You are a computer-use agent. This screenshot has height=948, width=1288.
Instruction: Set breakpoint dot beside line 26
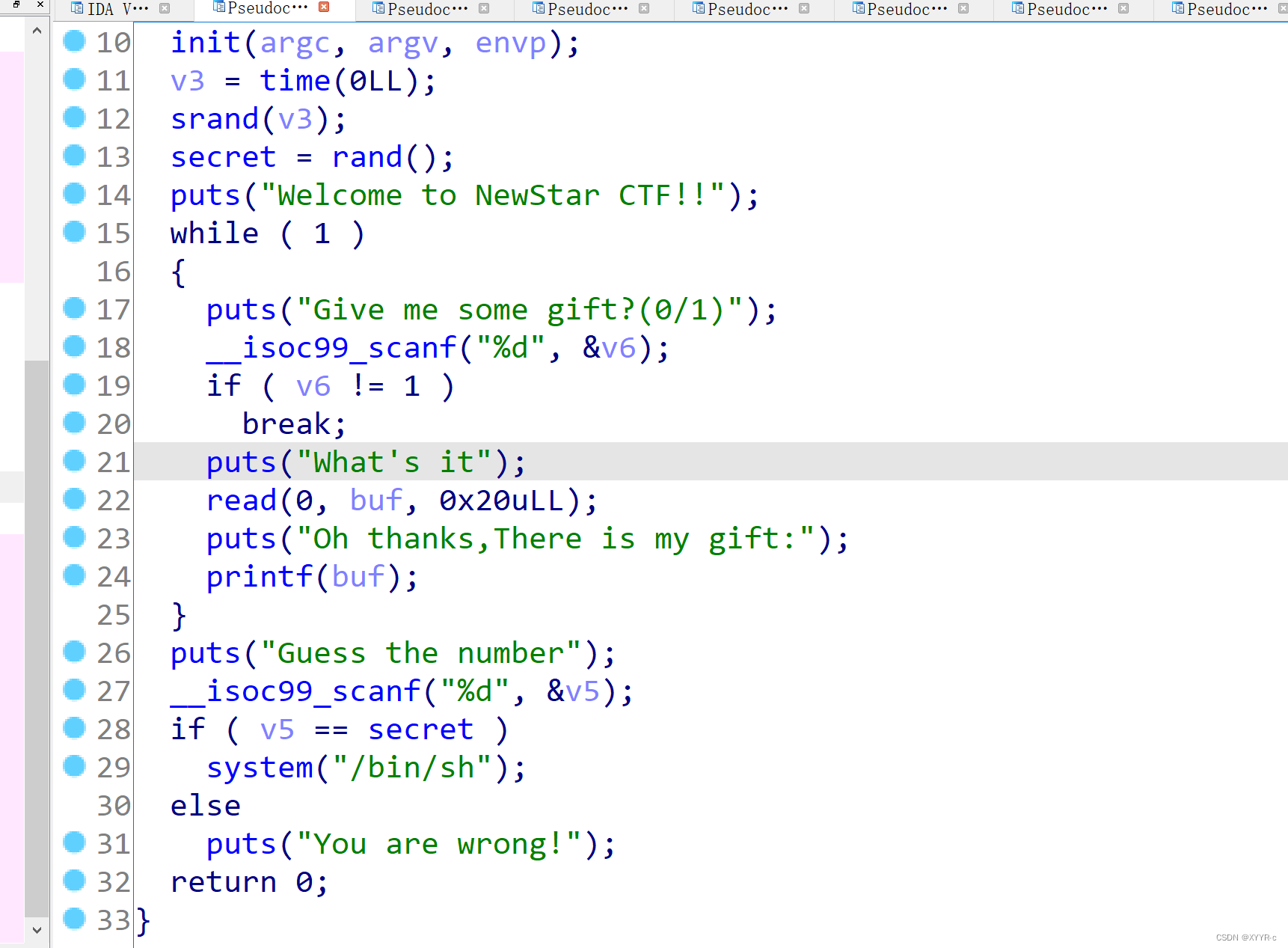pos(74,652)
